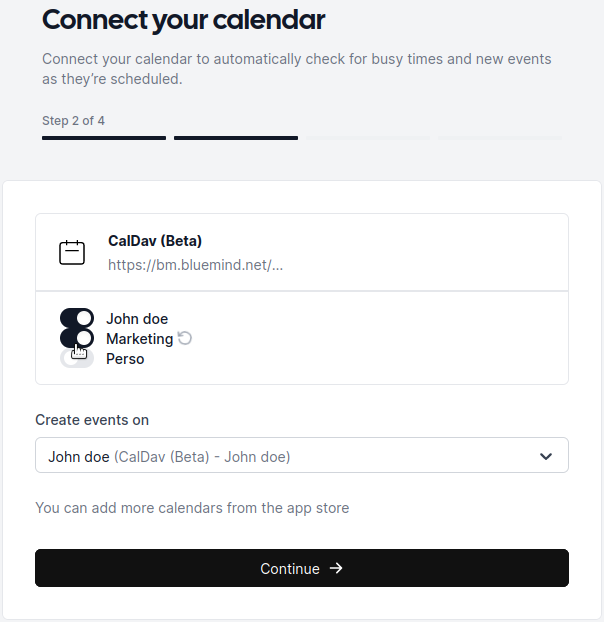Jump to the third progress step segment
The height and width of the screenshot is (622, 604).
(x=368, y=138)
